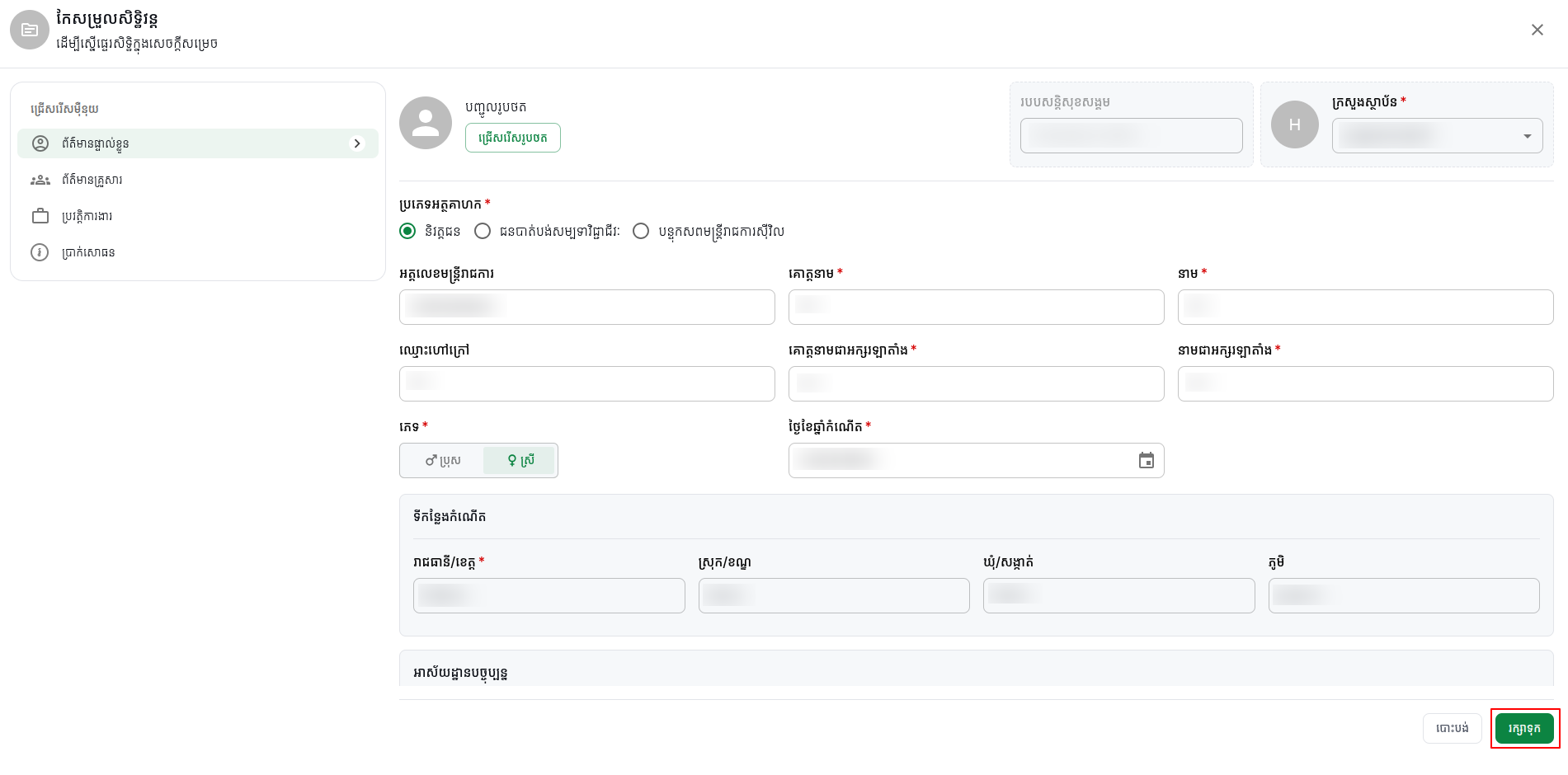Click the info icon for ប្រាក់សោធន
Image resolution: width=1568 pixels, height=775 pixels.
point(40,252)
